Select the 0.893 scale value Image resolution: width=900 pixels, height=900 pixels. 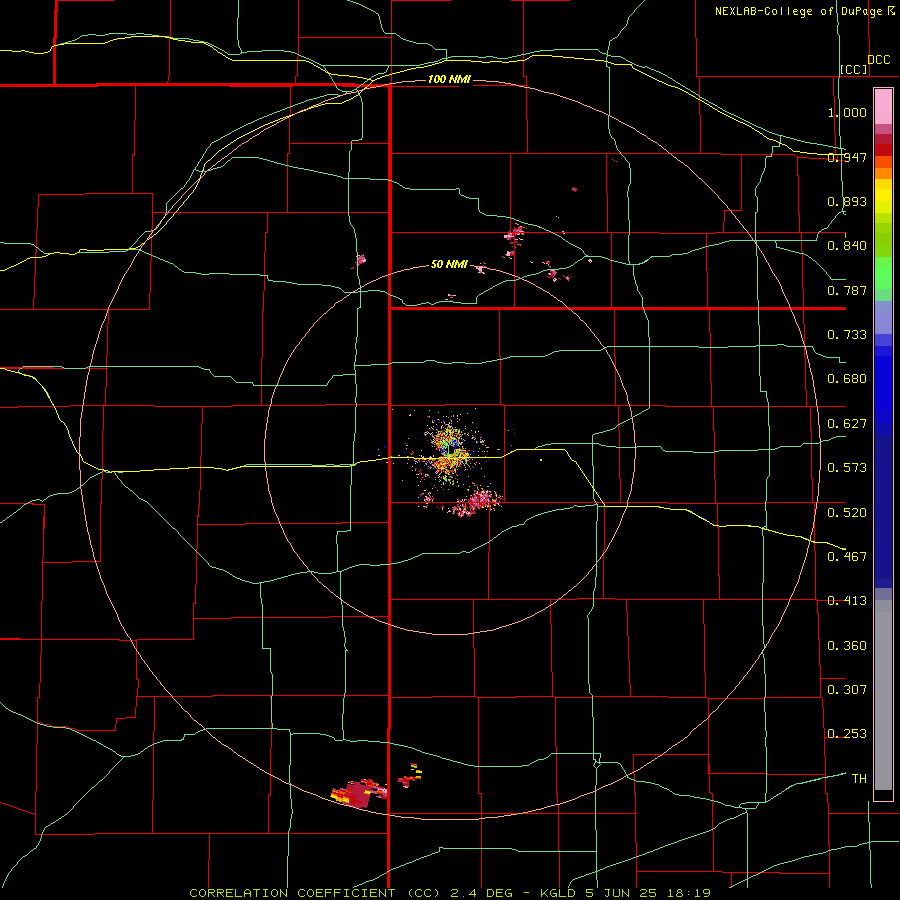click(x=847, y=201)
